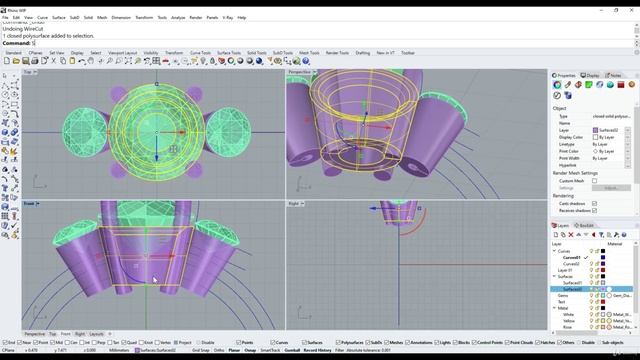Open the Material paintbrush icon in Properties

tap(568, 84)
